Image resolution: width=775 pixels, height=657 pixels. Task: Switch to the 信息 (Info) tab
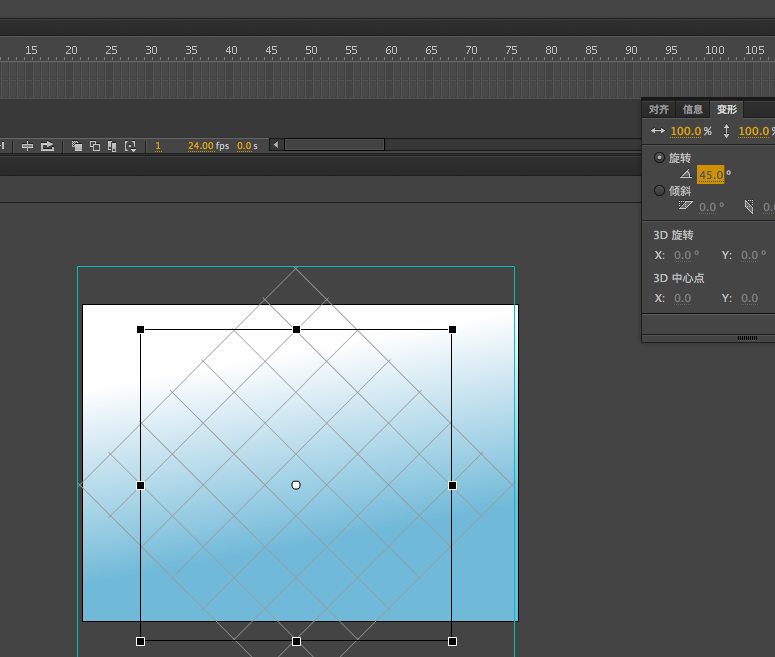pyautogui.click(x=693, y=110)
